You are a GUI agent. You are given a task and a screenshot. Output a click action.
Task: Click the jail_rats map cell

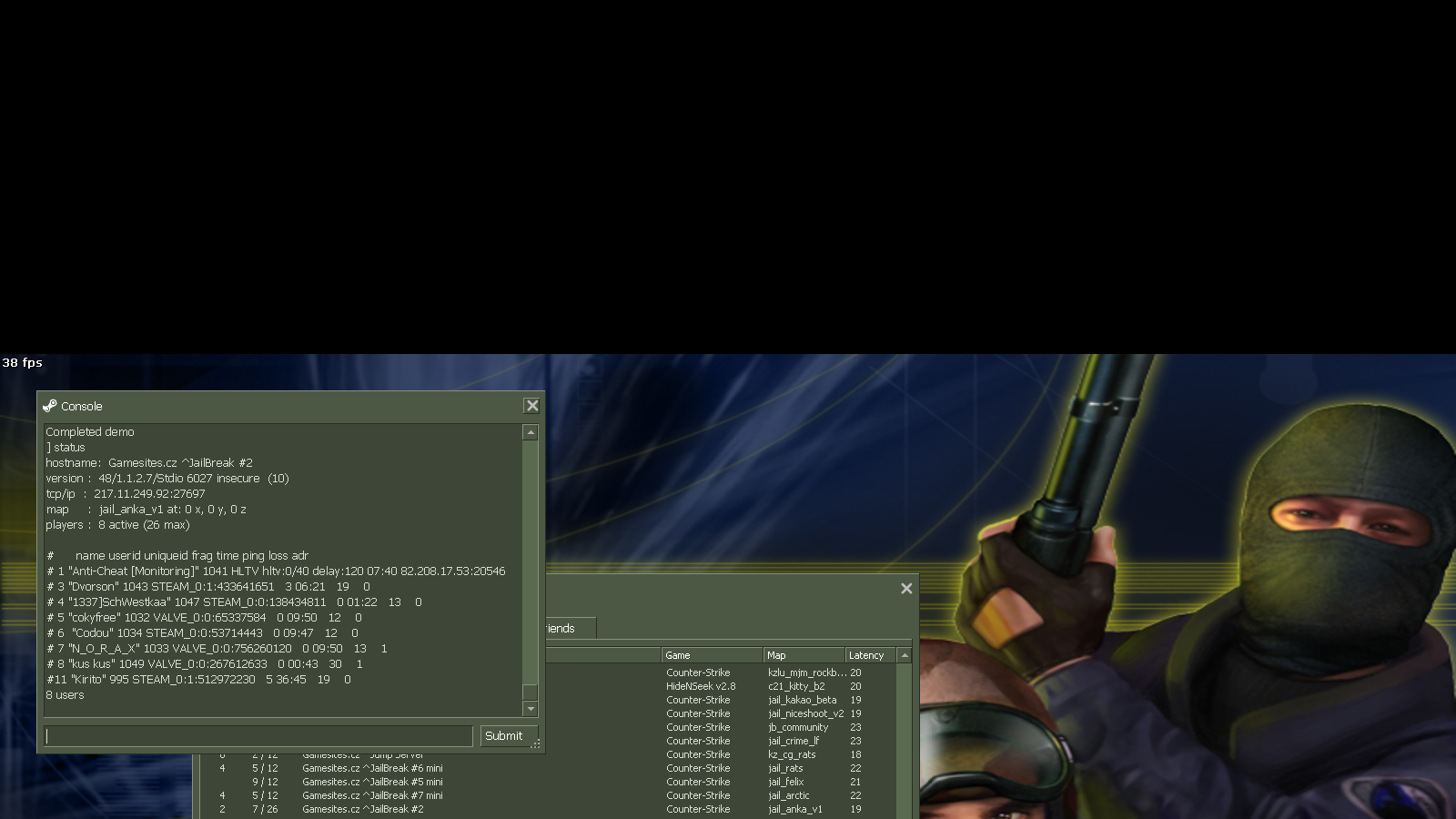(x=785, y=768)
